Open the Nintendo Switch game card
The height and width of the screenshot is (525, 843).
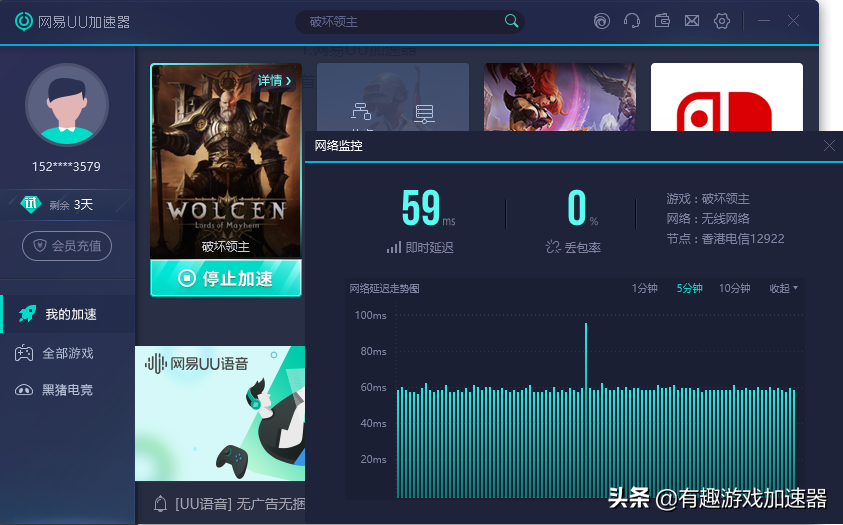(x=726, y=97)
